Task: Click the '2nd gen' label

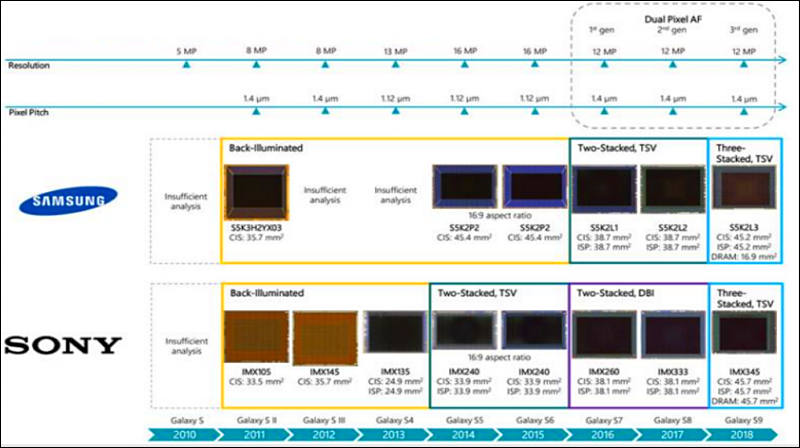Action: pos(671,30)
